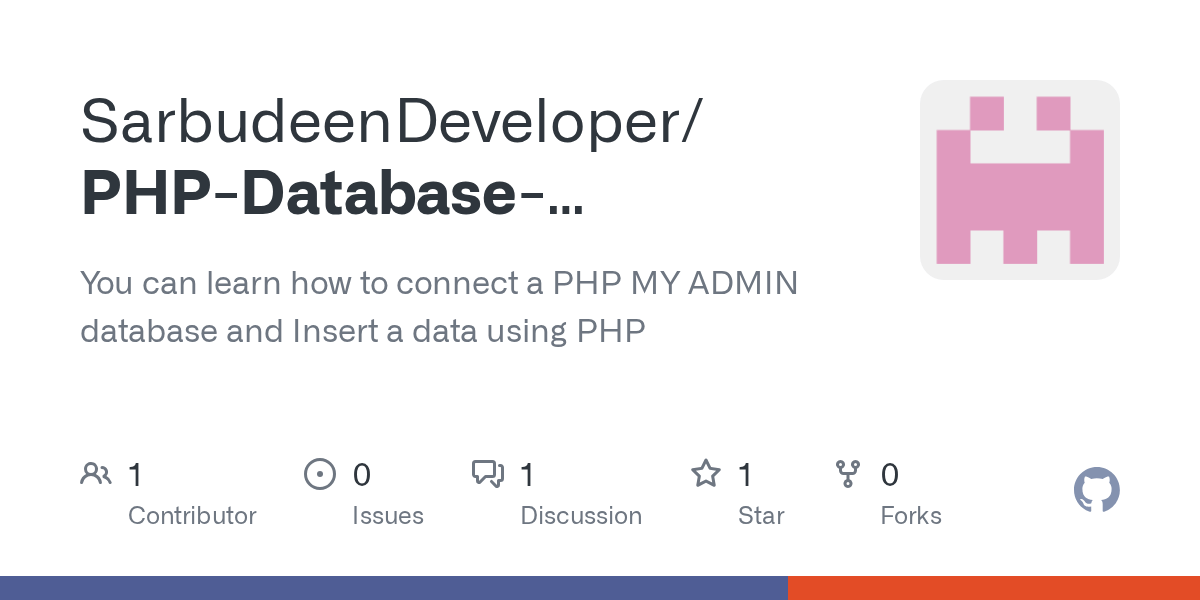Viewport: 1200px width, 600px height.
Task: Click the star icon
Action: (x=706, y=474)
